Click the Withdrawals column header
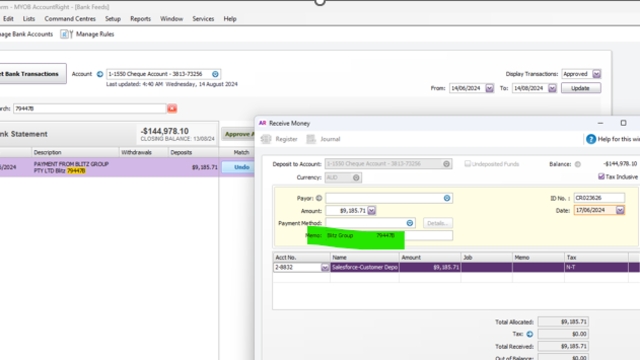This screenshot has height=360, width=640. tap(144, 152)
